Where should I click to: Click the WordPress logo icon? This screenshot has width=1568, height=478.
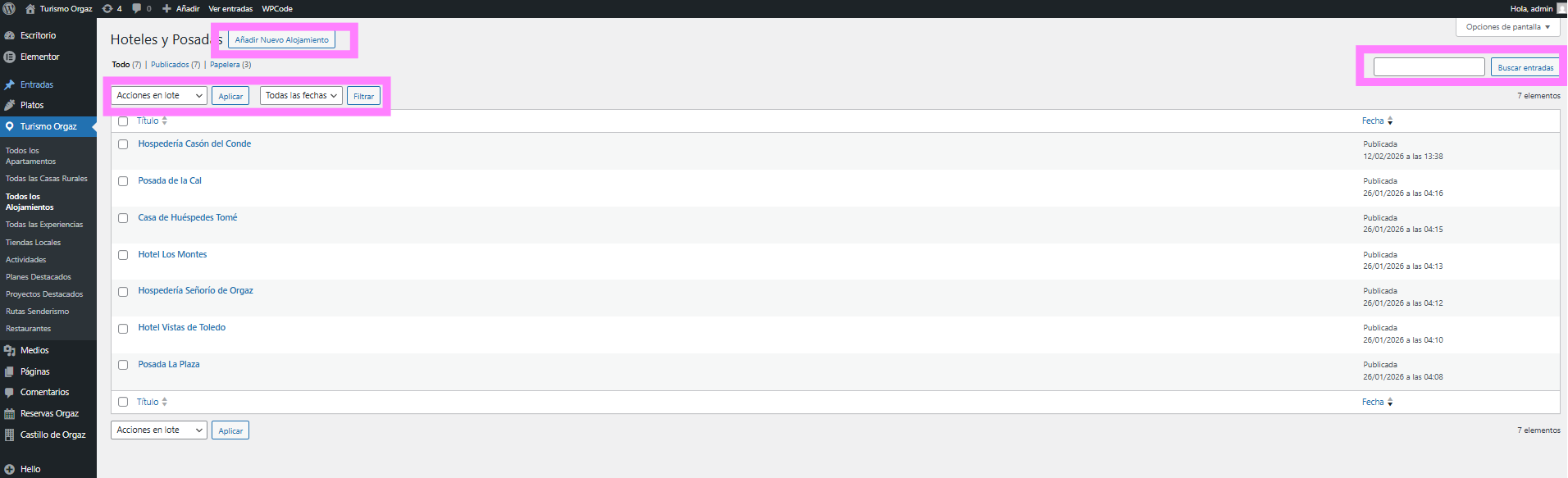9,9
